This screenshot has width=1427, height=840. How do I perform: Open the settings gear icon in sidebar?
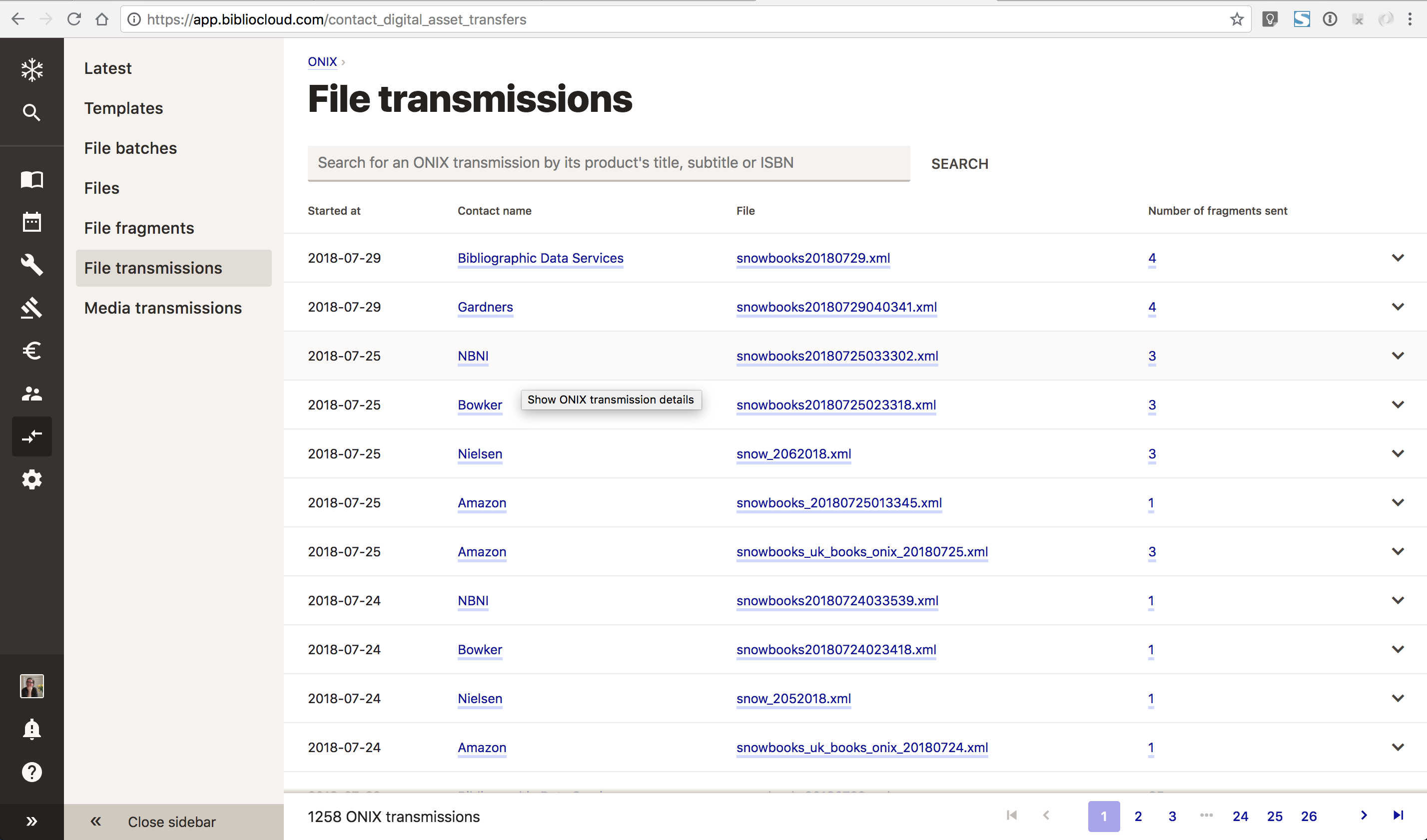pos(31,480)
